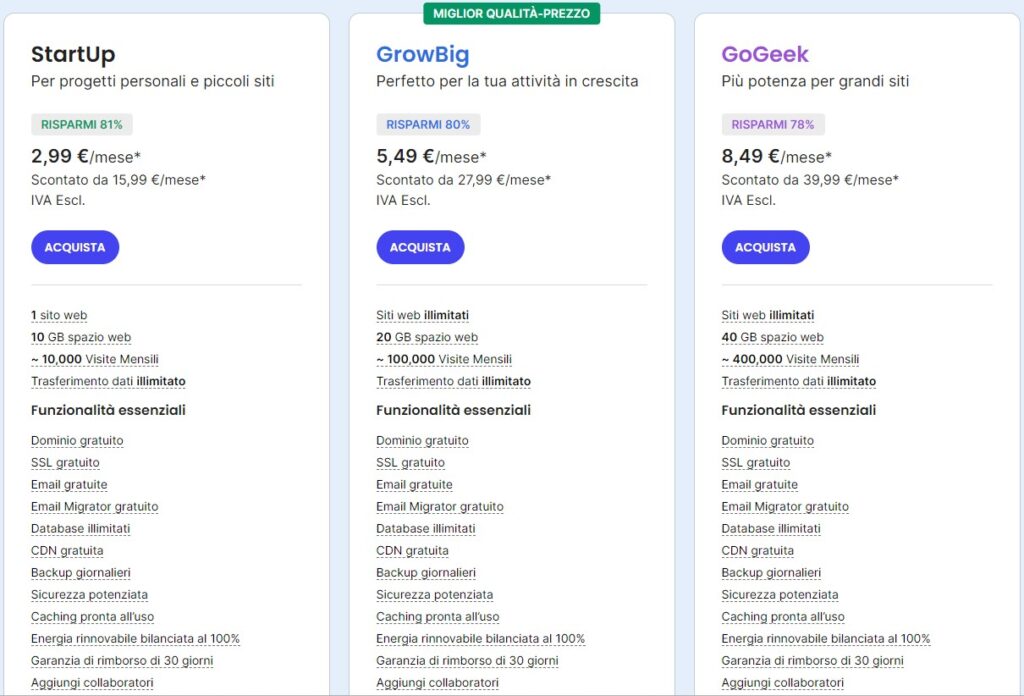Click the 'RISPARMI 80%' badge
This screenshot has width=1024, height=696.
428,125
